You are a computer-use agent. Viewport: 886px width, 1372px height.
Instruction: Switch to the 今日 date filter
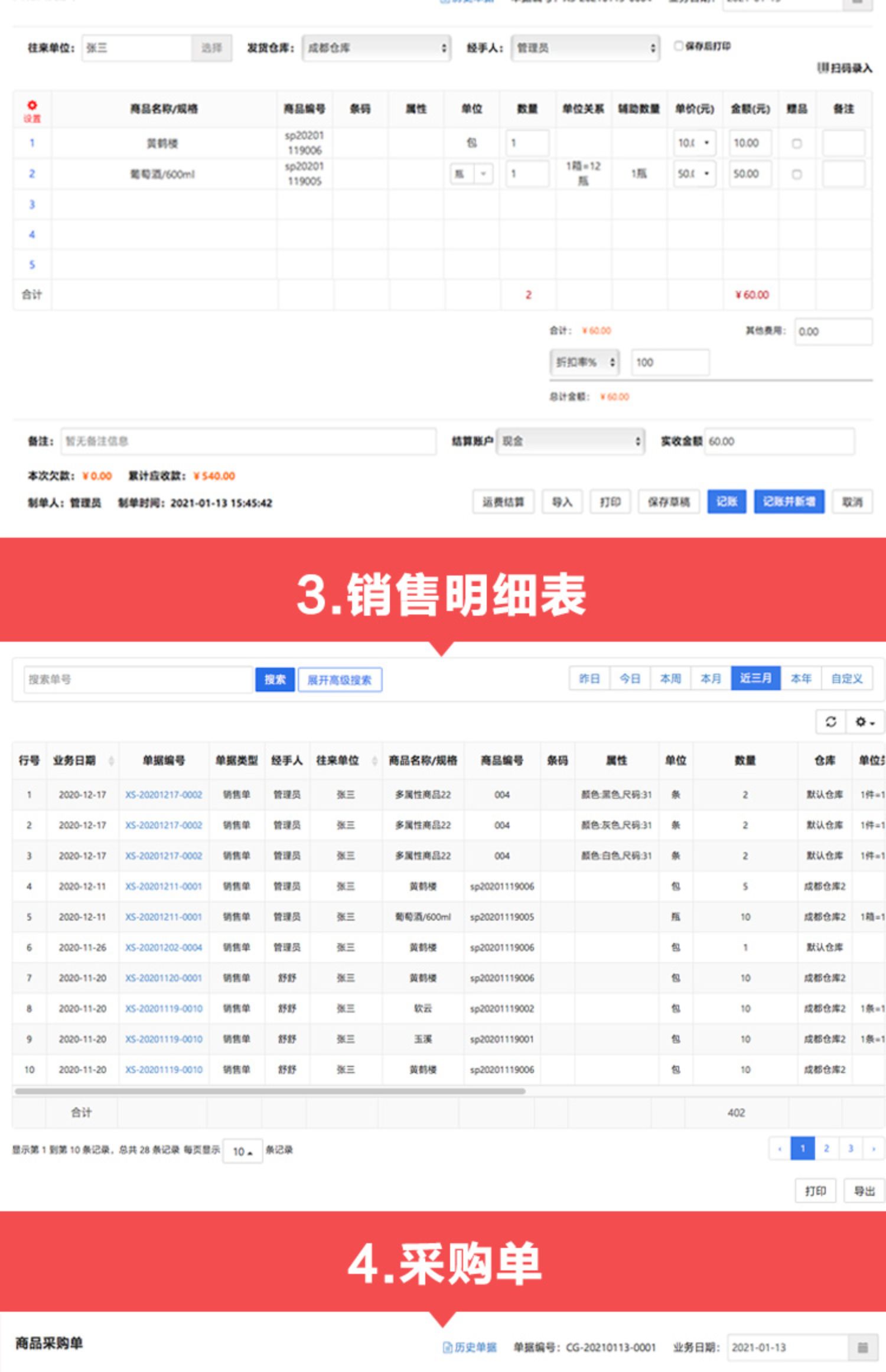(630, 678)
